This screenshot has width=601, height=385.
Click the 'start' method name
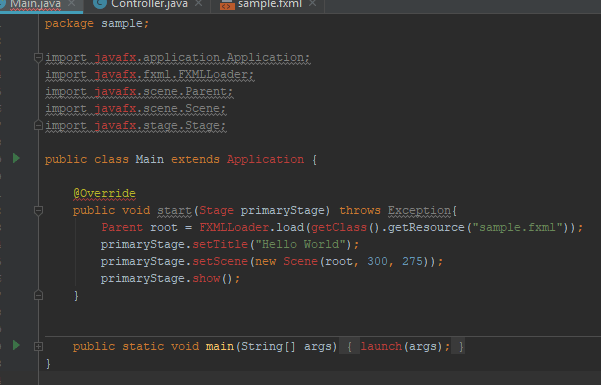[174, 211]
